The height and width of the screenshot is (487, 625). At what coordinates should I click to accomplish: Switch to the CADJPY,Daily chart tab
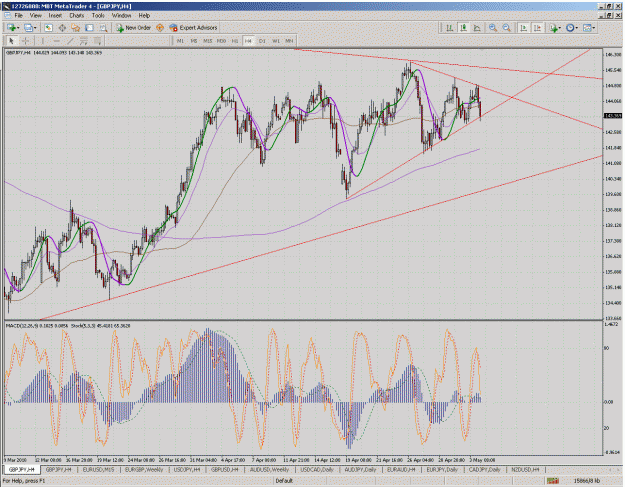pyautogui.click(x=484, y=470)
